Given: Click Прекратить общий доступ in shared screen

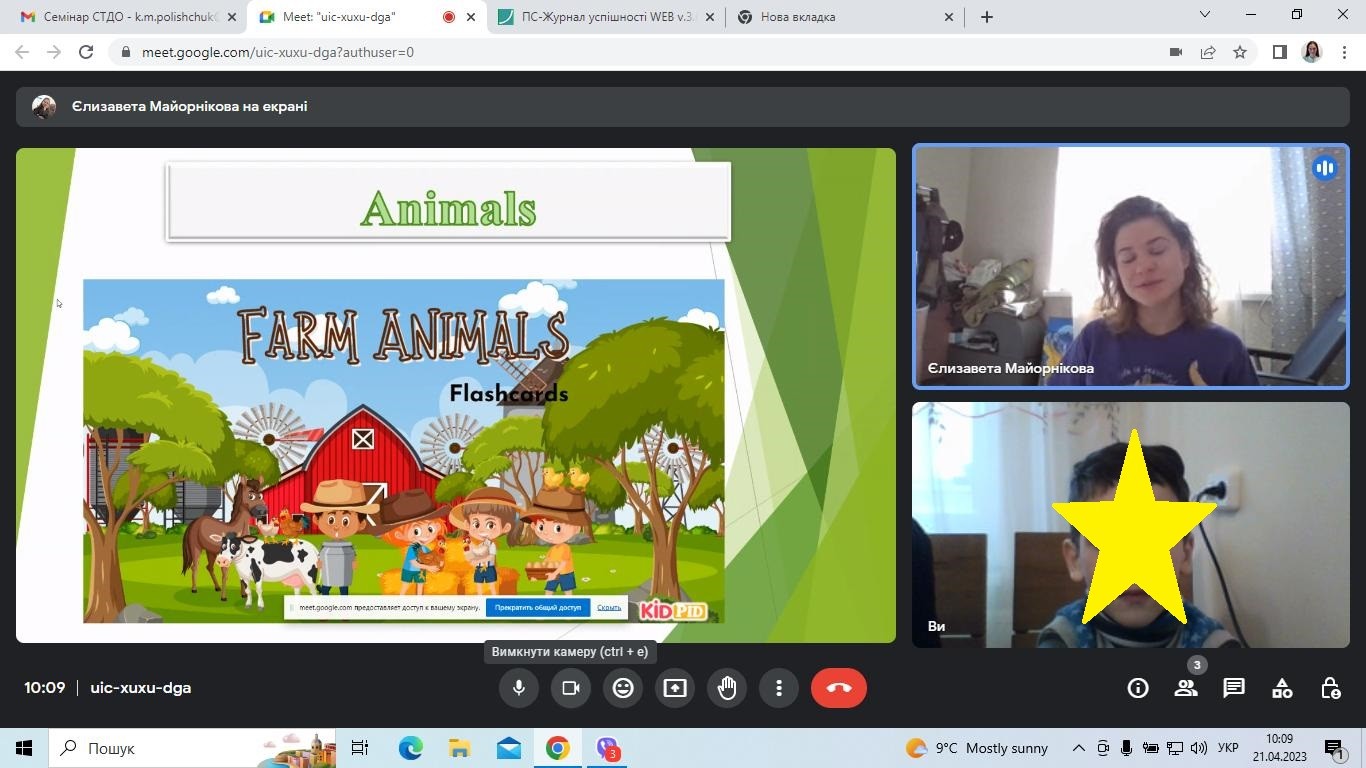Looking at the screenshot, I should [x=538, y=608].
